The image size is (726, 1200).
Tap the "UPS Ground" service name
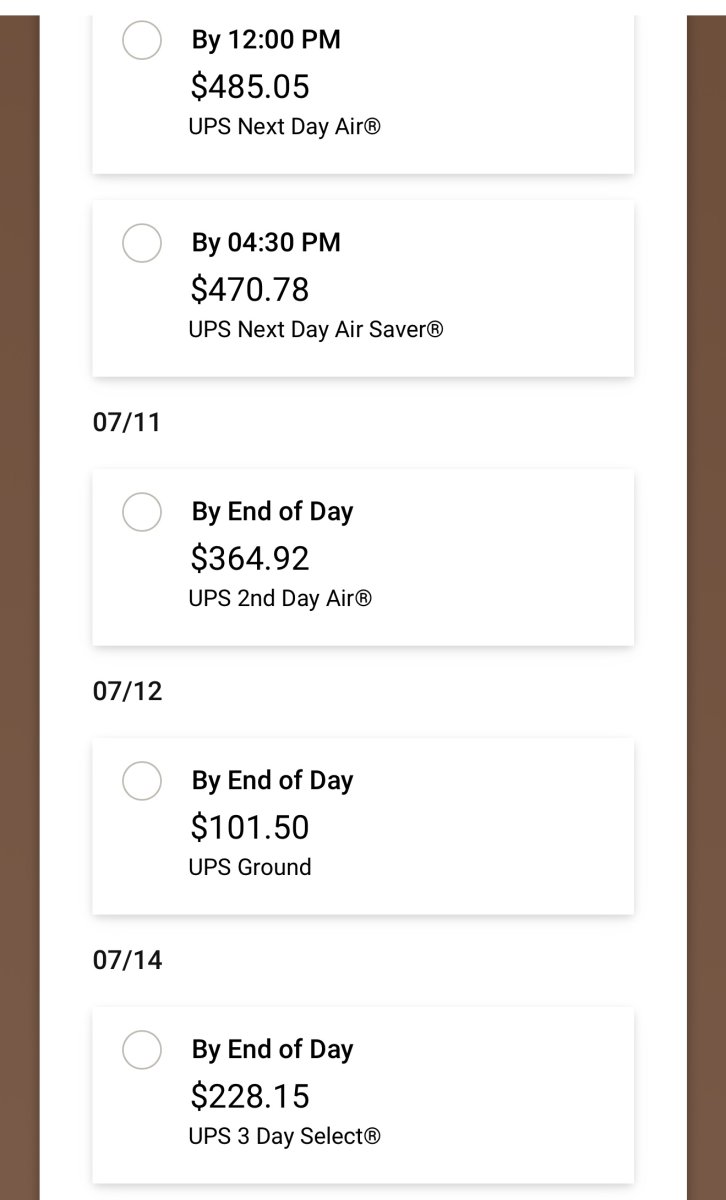250,867
